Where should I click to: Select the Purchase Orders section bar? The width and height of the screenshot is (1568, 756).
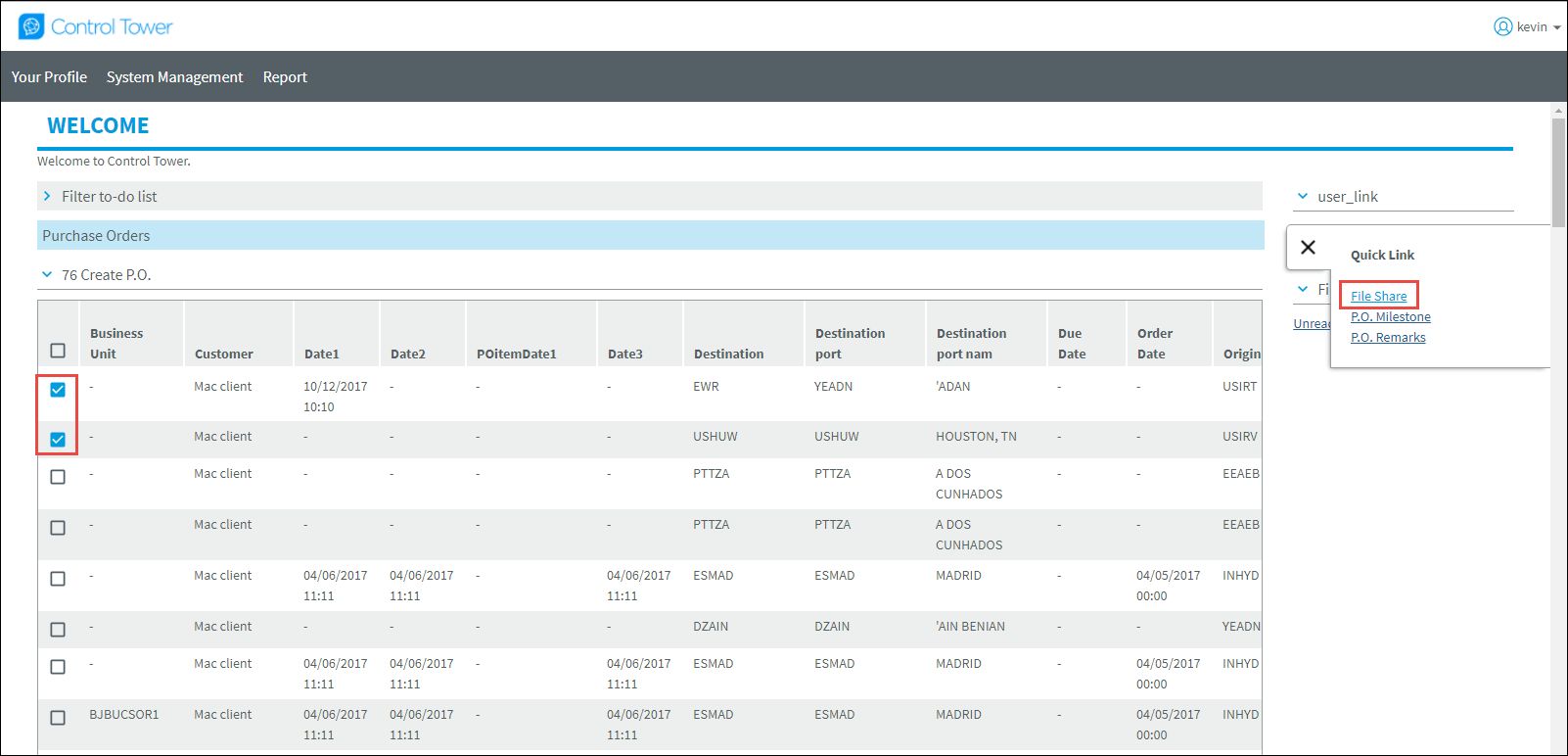650,235
